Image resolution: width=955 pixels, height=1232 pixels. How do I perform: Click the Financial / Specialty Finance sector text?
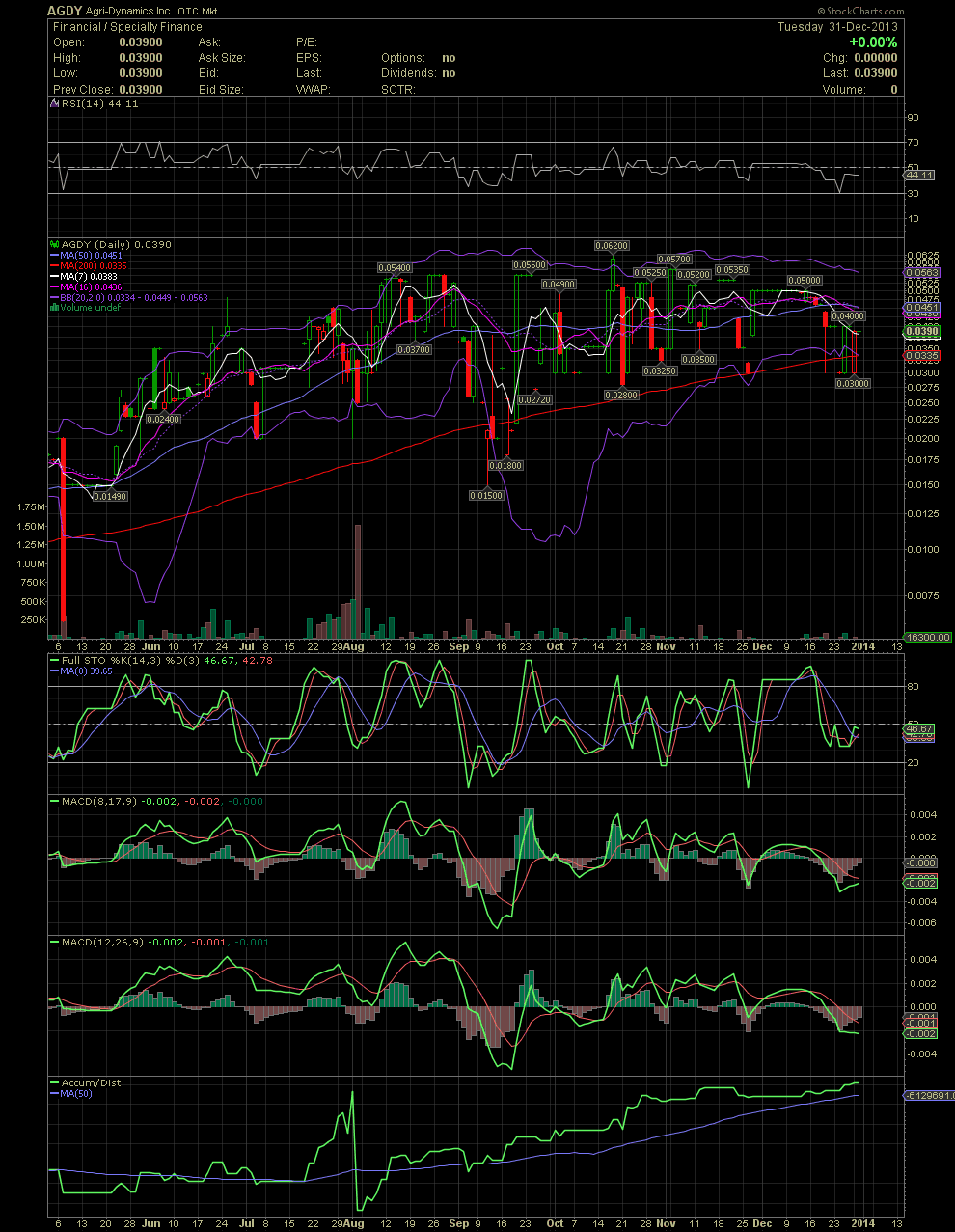[128, 27]
